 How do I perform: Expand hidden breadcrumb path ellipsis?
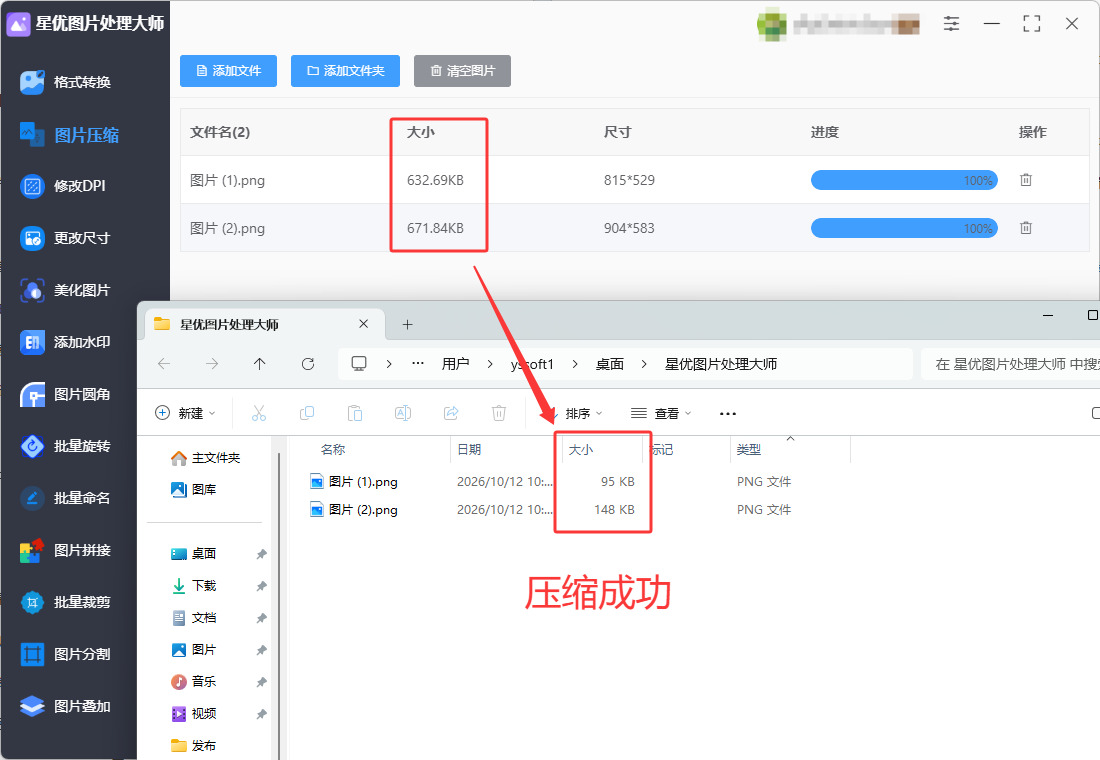417,364
